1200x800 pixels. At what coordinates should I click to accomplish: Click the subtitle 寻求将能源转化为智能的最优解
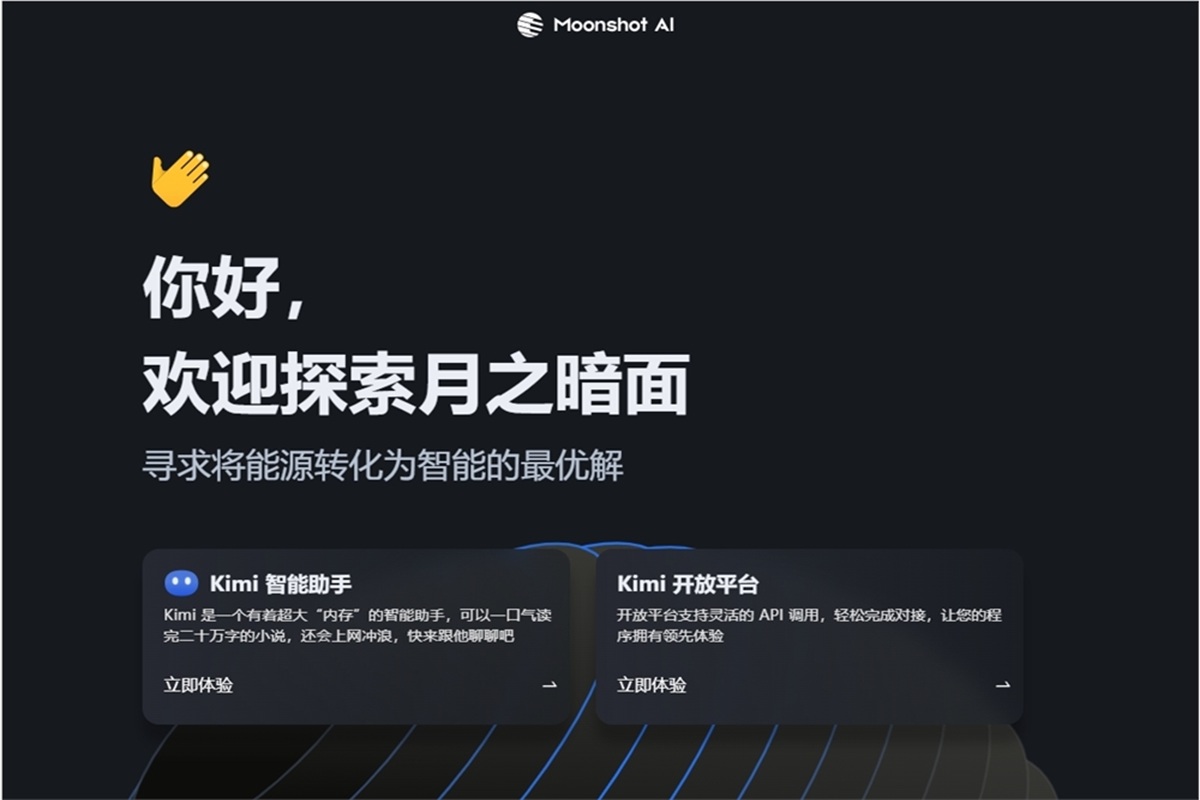pos(382,466)
